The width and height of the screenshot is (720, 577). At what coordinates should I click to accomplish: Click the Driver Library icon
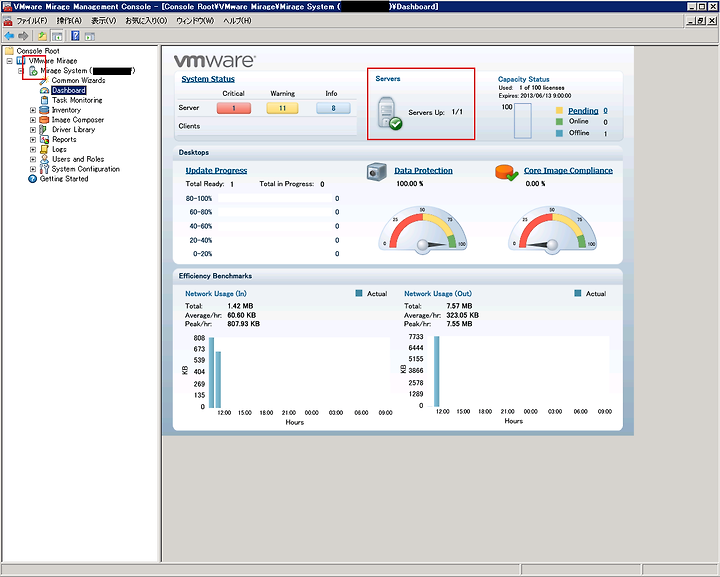point(44,129)
